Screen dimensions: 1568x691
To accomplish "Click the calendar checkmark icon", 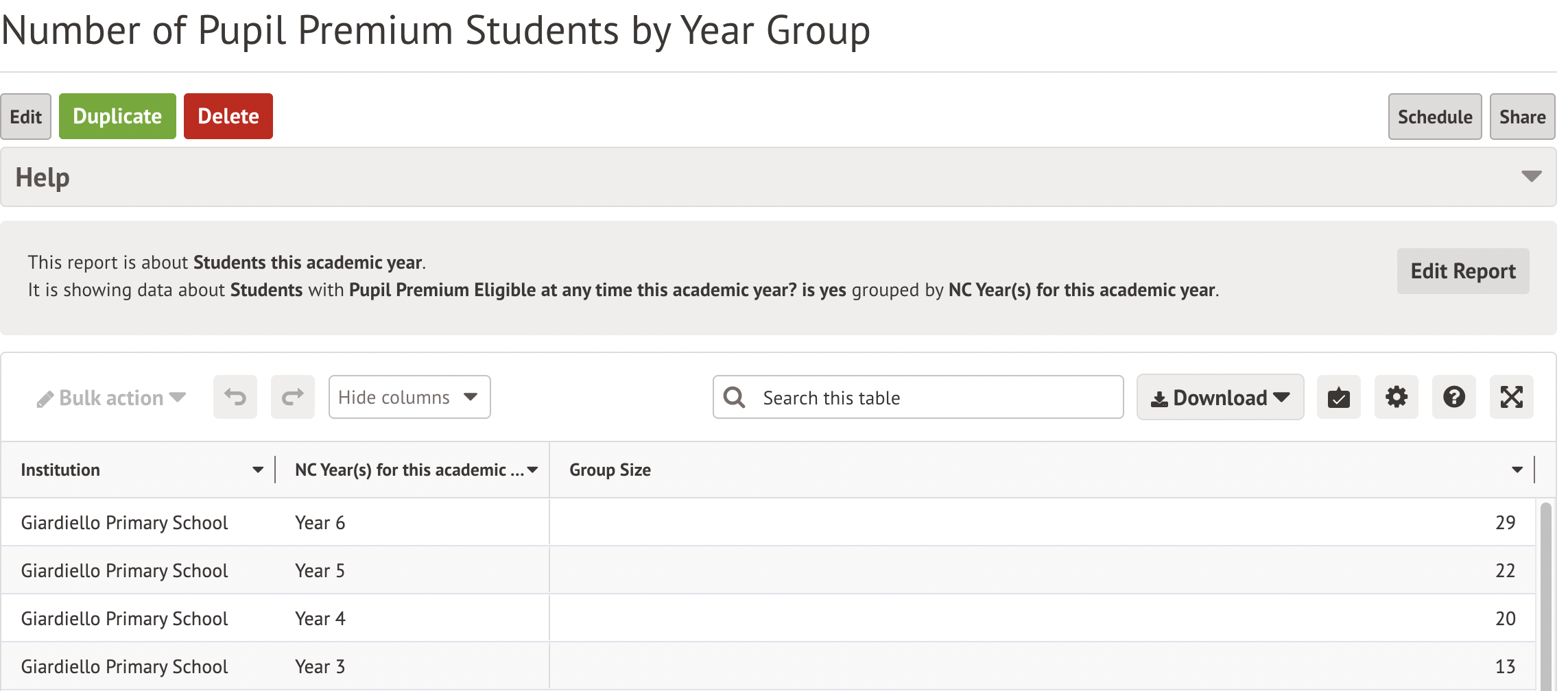I will click(x=1338, y=397).
